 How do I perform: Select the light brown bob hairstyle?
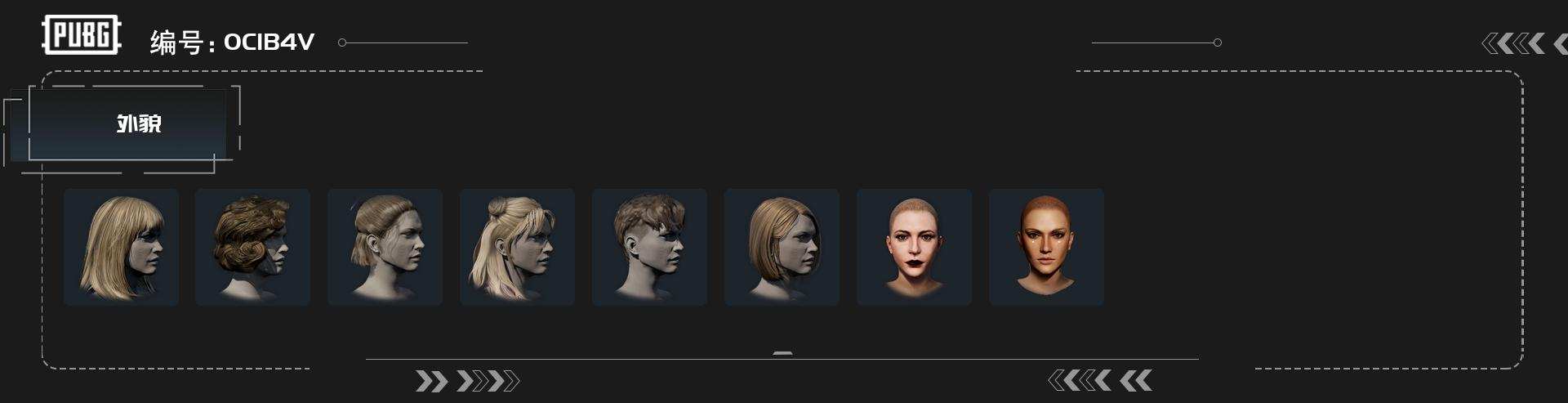tap(782, 247)
